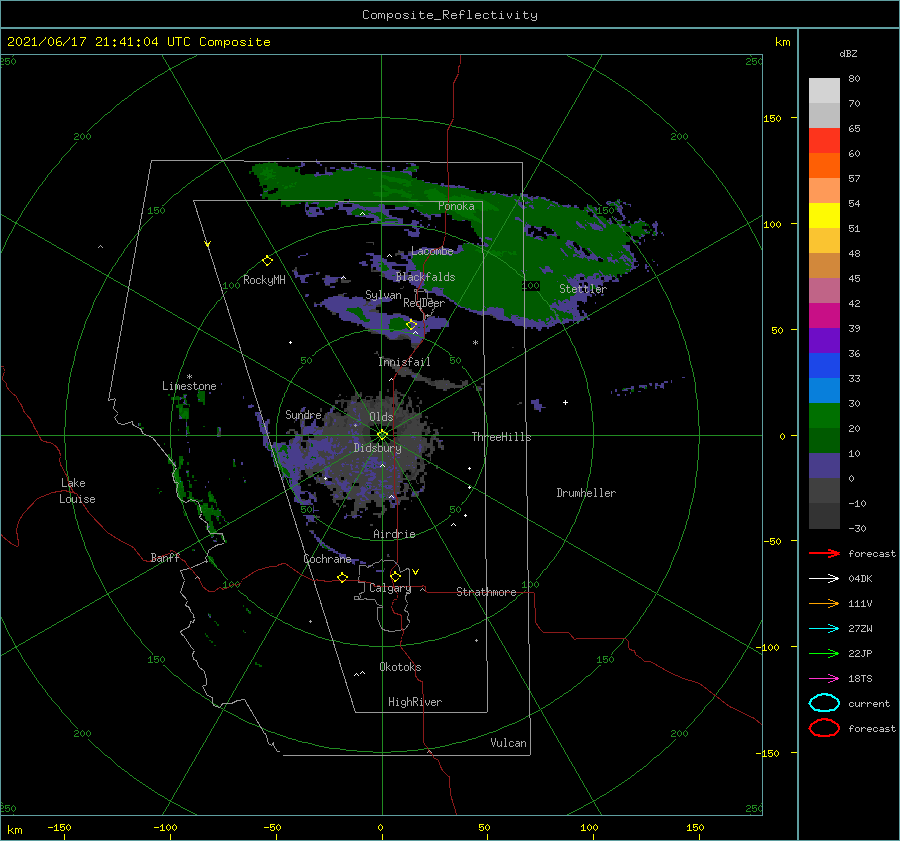Click the Innisfail city label
The height and width of the screenshot is (841, 900).
pyautogui.click(x=404, y=362)
